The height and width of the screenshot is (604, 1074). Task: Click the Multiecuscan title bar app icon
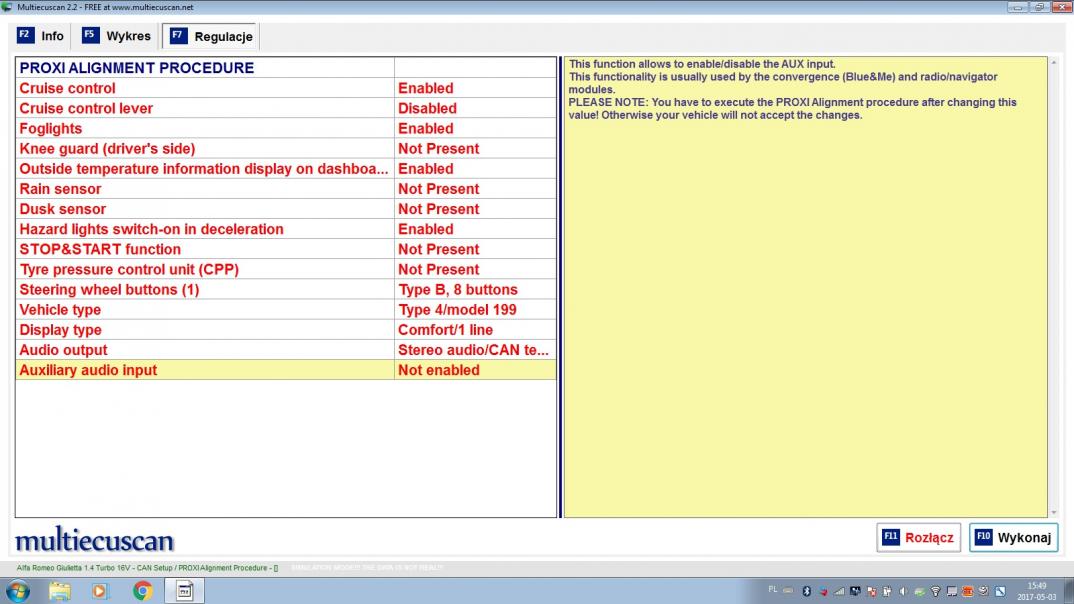[x=7, y=7]
